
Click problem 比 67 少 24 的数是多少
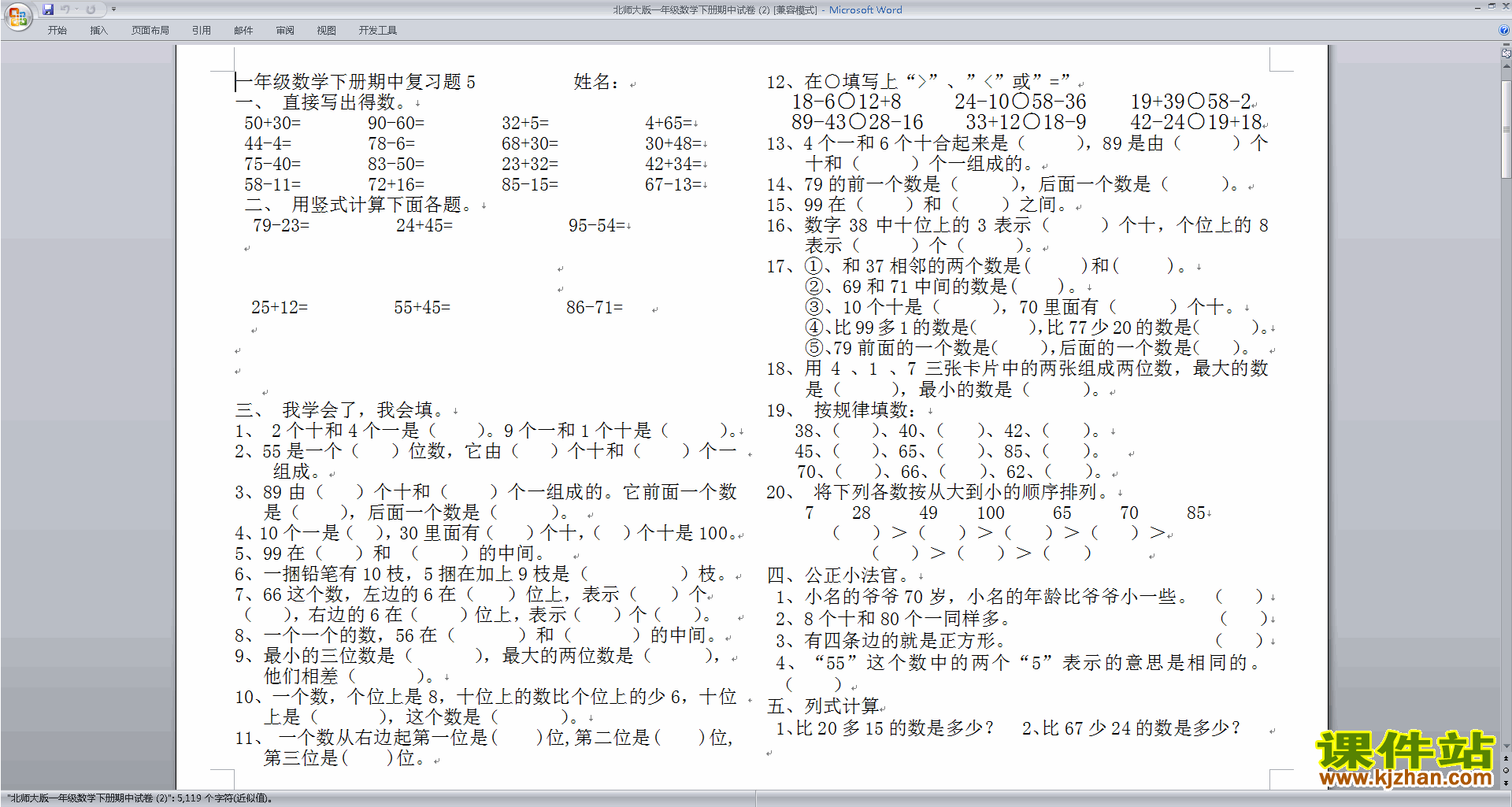[x=1132, y=728]
